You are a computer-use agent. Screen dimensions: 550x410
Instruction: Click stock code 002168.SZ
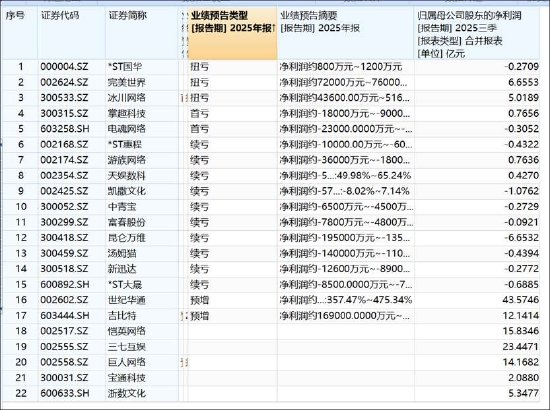tap(64, 144)
